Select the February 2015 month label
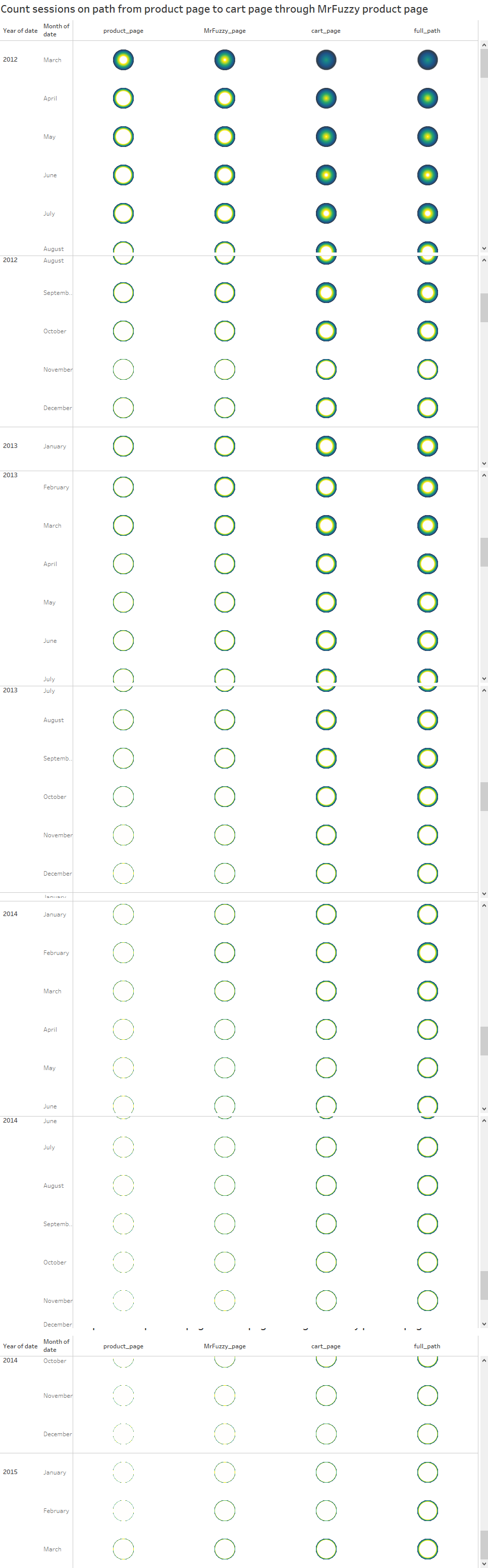The width and height of the screenshot is (488, 1568). (56, 1511)
